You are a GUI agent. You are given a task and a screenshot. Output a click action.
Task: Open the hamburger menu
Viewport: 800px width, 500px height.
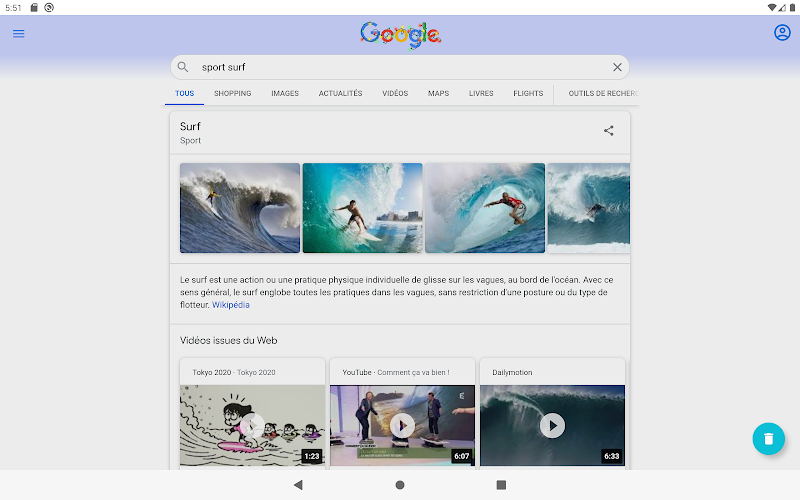coord(18,34)
